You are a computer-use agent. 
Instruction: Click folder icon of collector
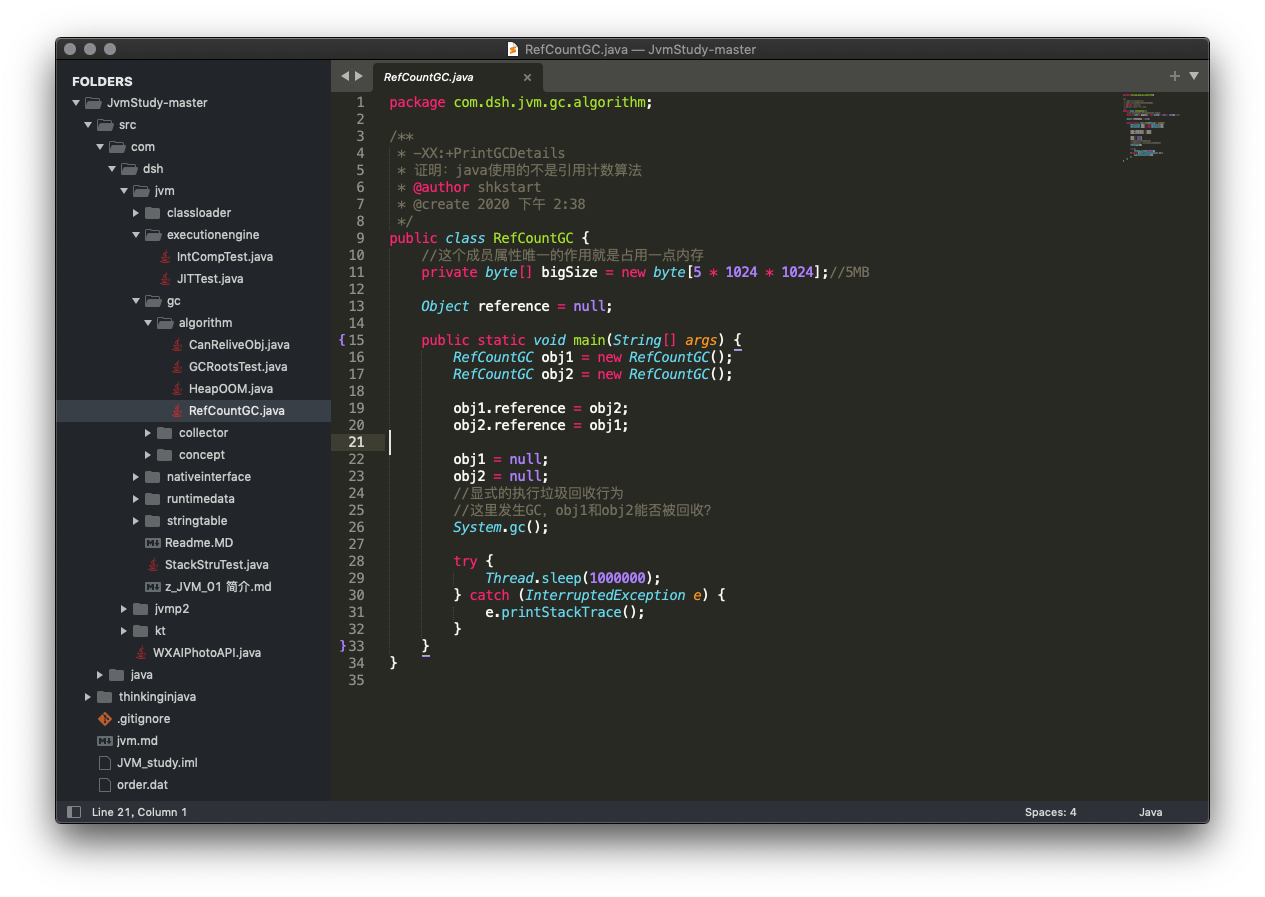tap(164, 433)
